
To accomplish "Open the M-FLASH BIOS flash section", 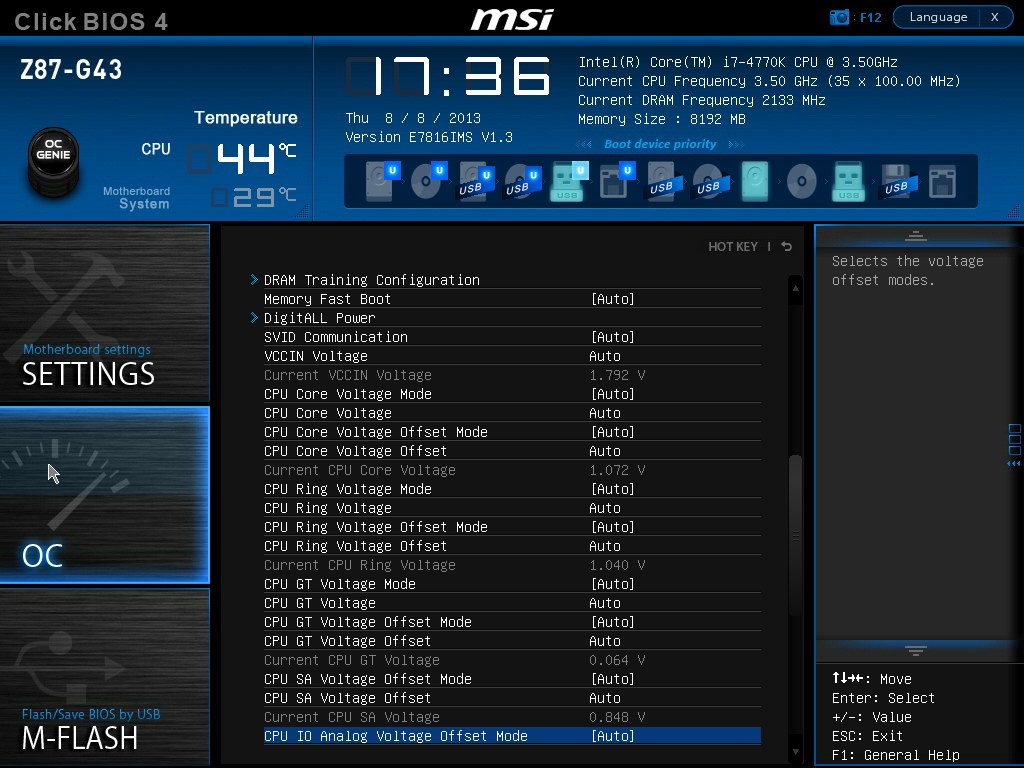I will click(x=104, y=677).
